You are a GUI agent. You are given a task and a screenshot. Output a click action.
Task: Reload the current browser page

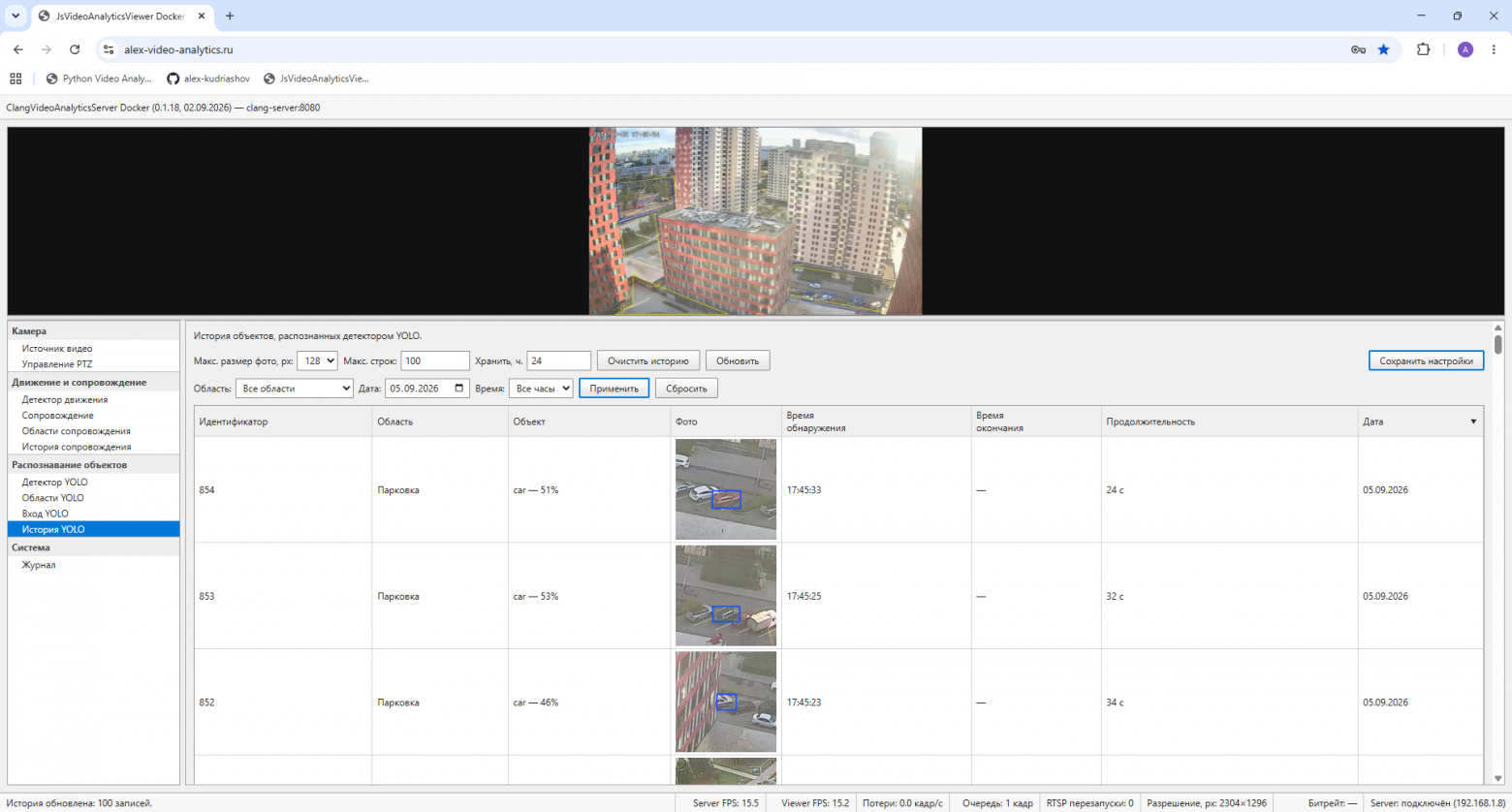coord(75,49)
